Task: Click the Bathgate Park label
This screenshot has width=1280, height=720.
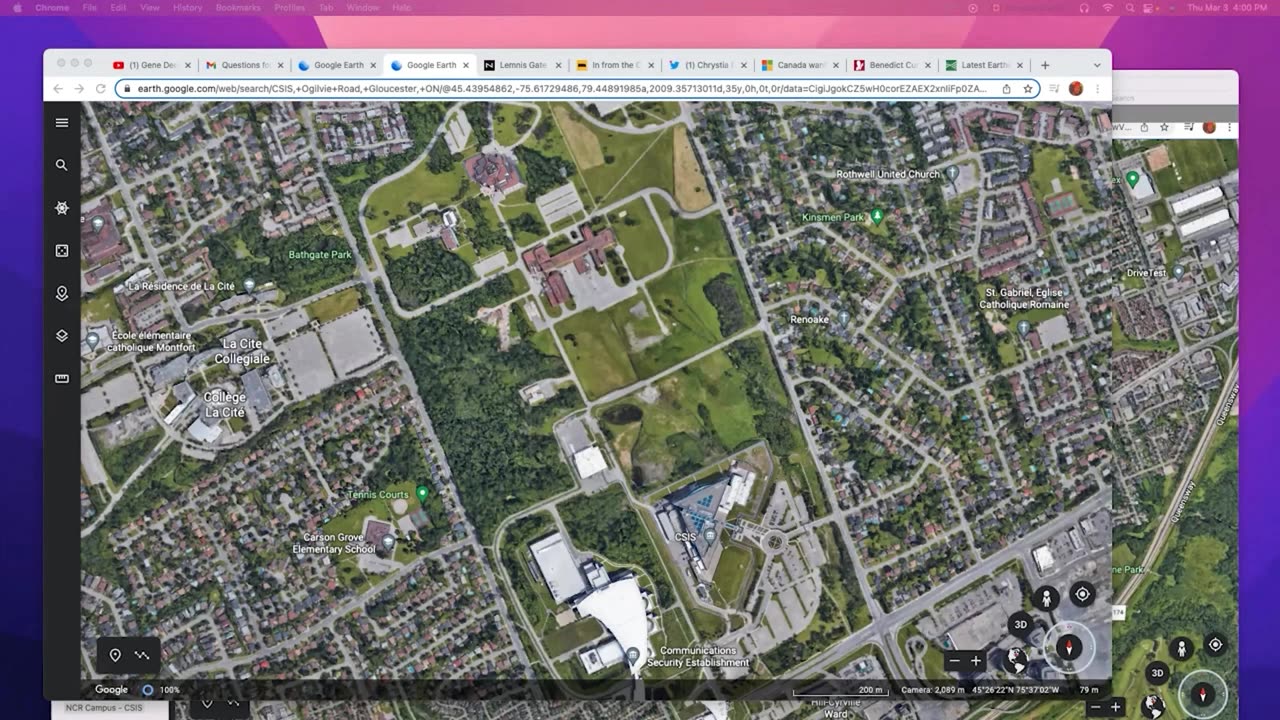Action: coord(320,255)
